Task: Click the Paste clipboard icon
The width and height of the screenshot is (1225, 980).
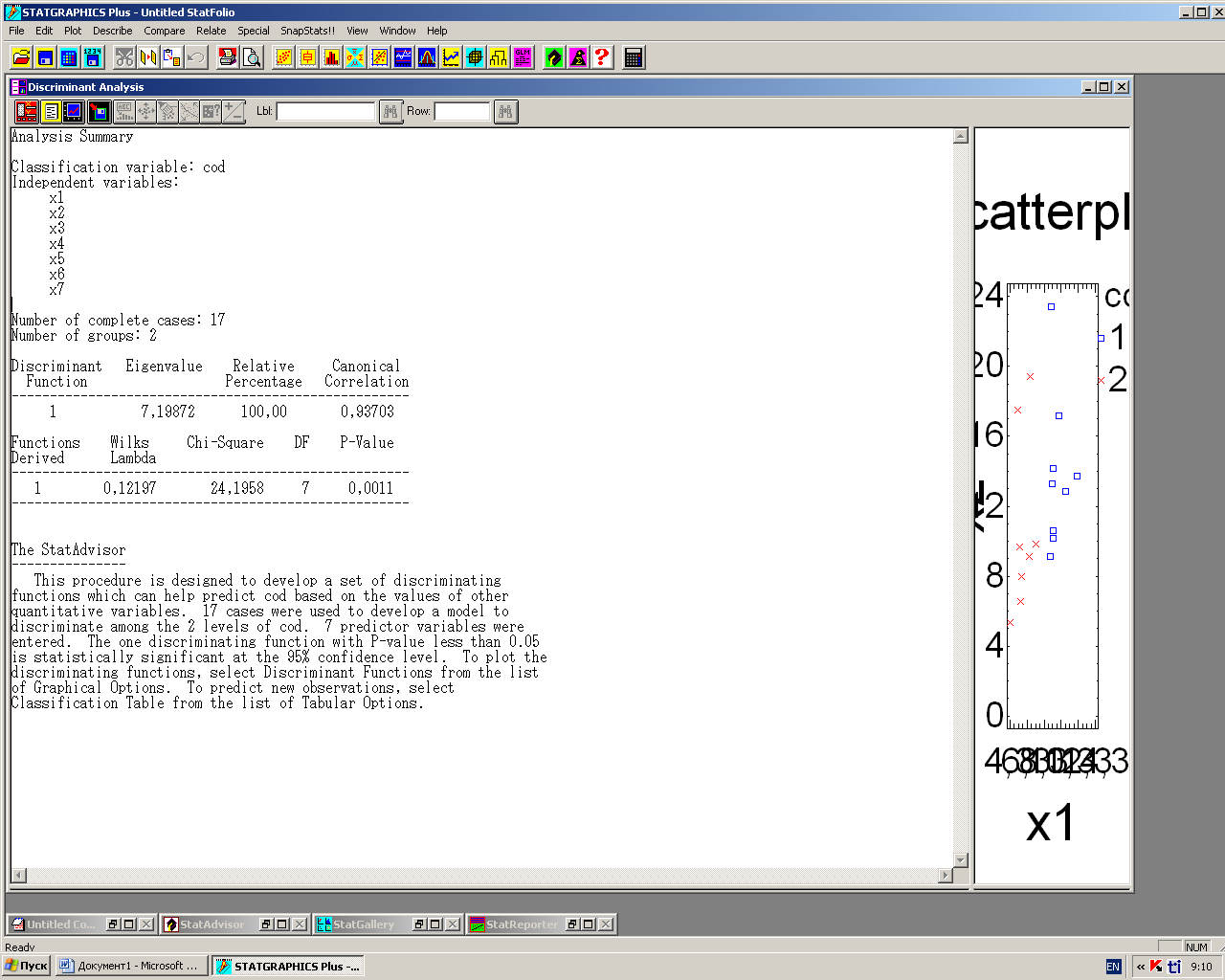Action: (x=172, y=57)
